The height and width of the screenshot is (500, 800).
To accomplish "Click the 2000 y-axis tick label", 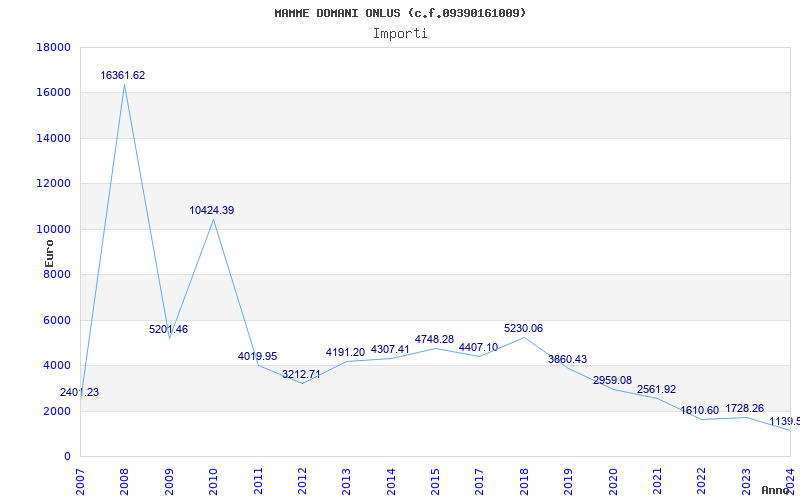I will (x=57, y=411).
